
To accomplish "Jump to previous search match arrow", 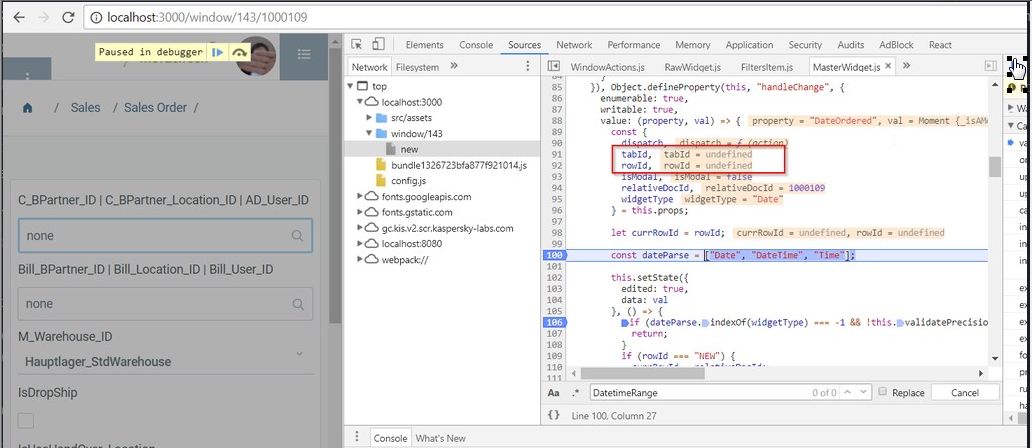I will [848, 392].
